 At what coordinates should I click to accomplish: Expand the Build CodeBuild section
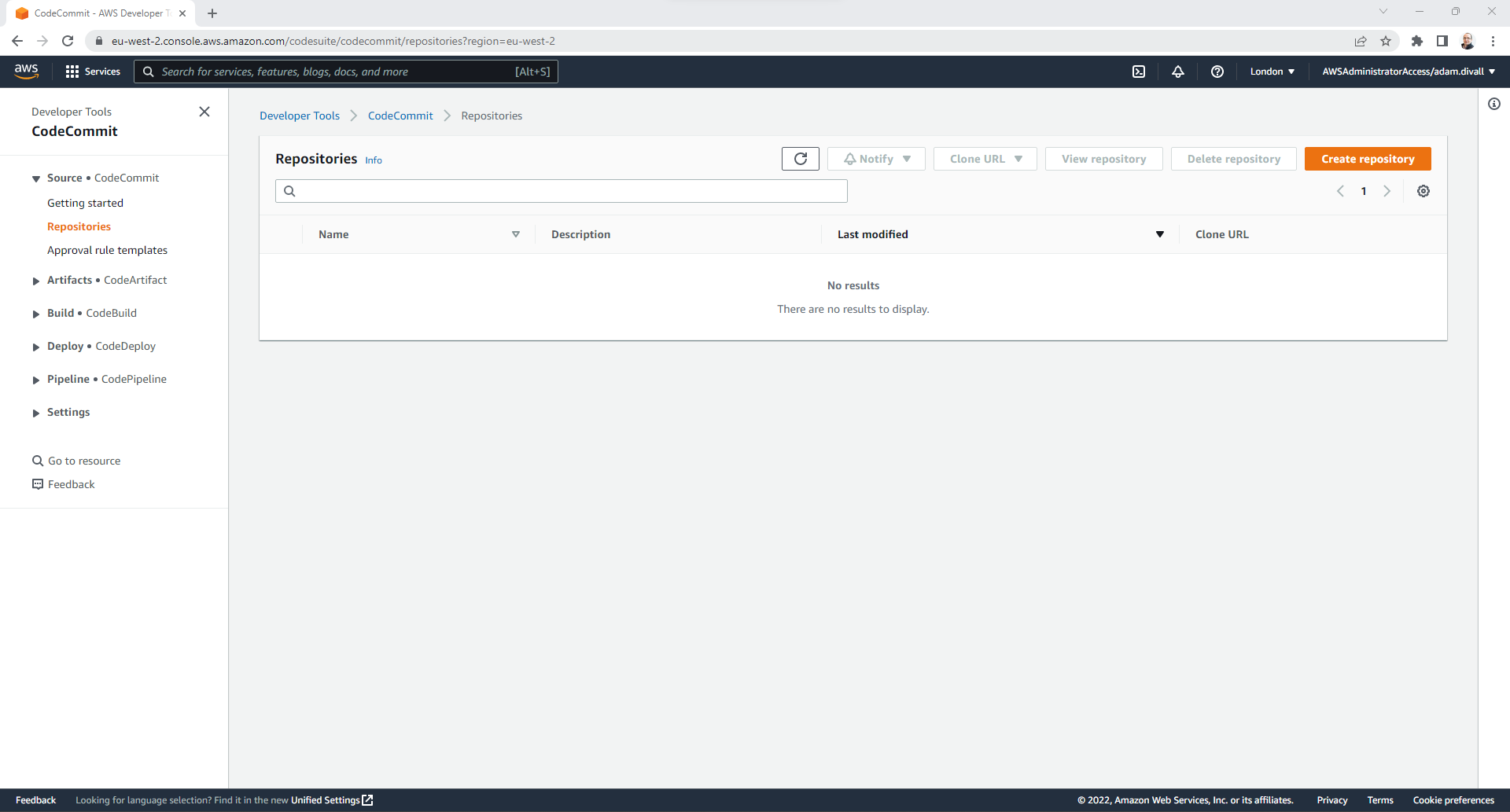click(x=35, y=314)
